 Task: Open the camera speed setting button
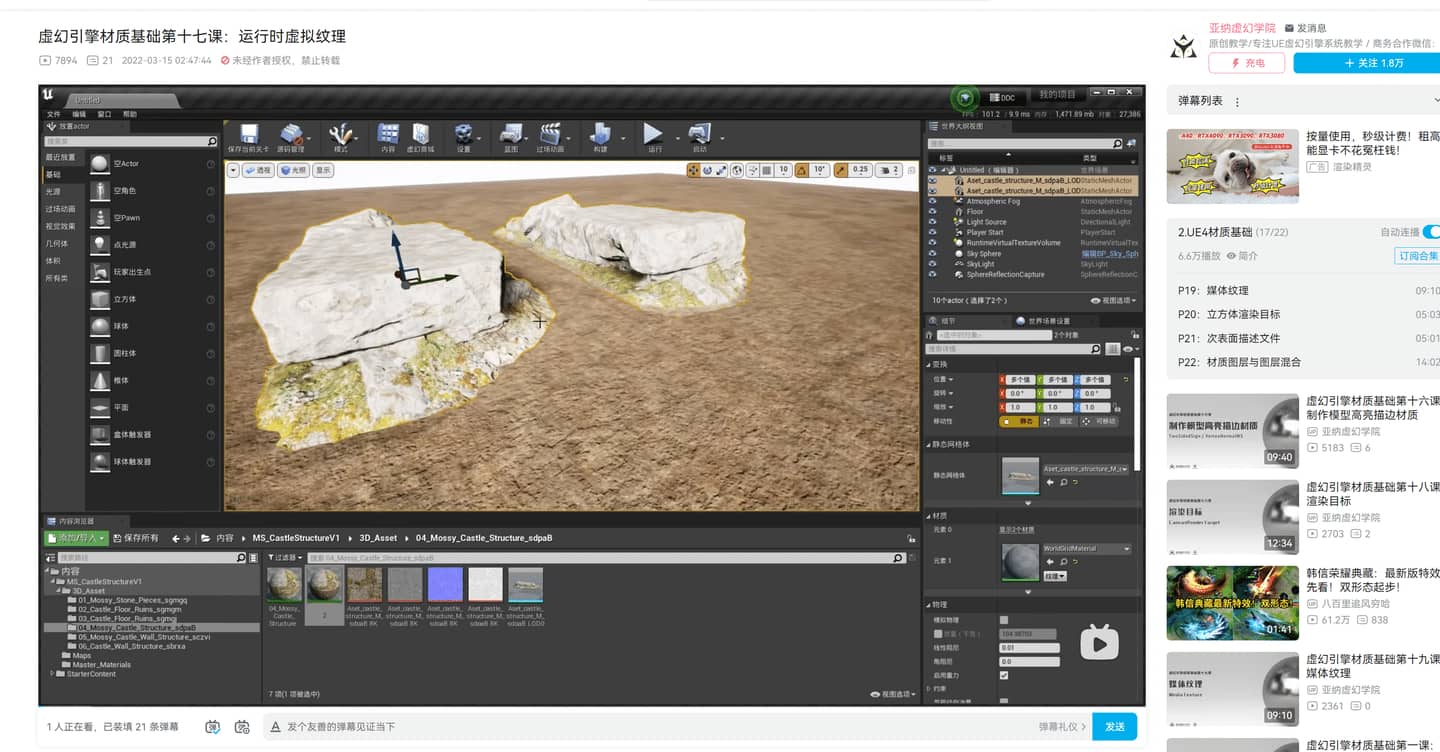889,170
